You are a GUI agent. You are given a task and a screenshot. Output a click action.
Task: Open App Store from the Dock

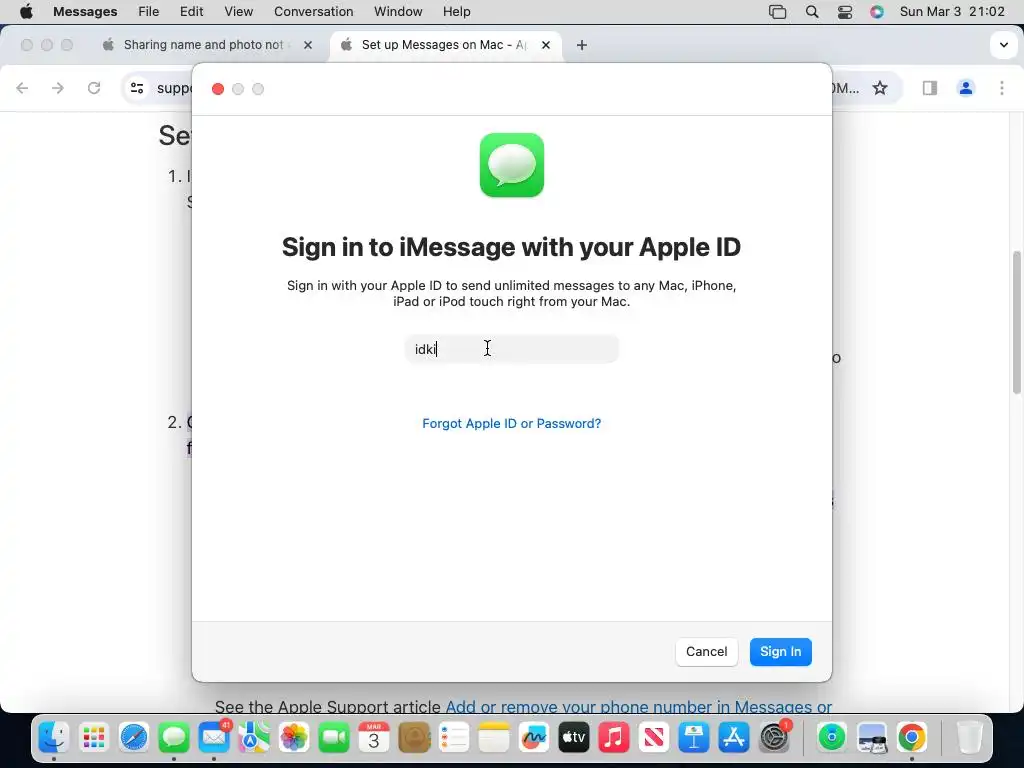(x=733, y=737)
